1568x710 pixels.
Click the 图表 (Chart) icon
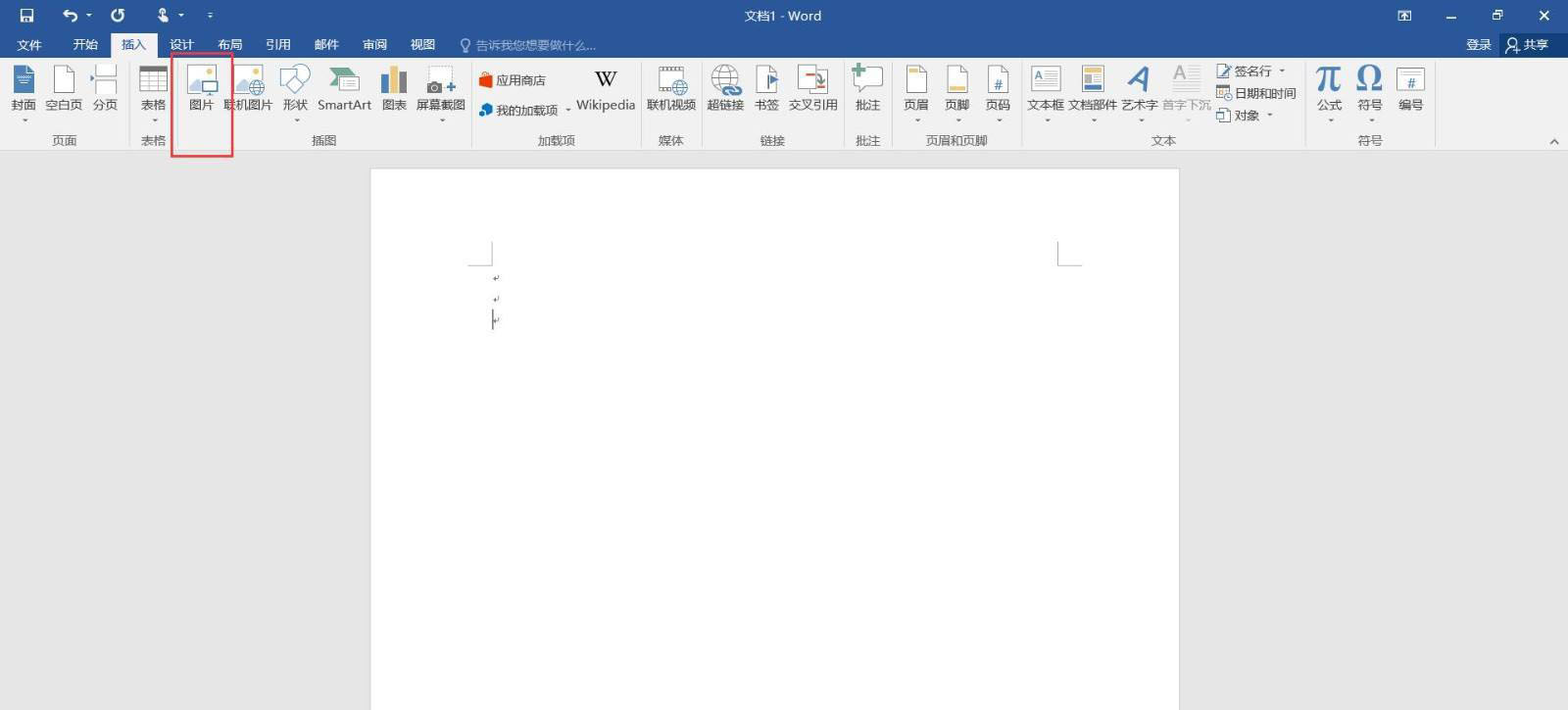(394, 88)
